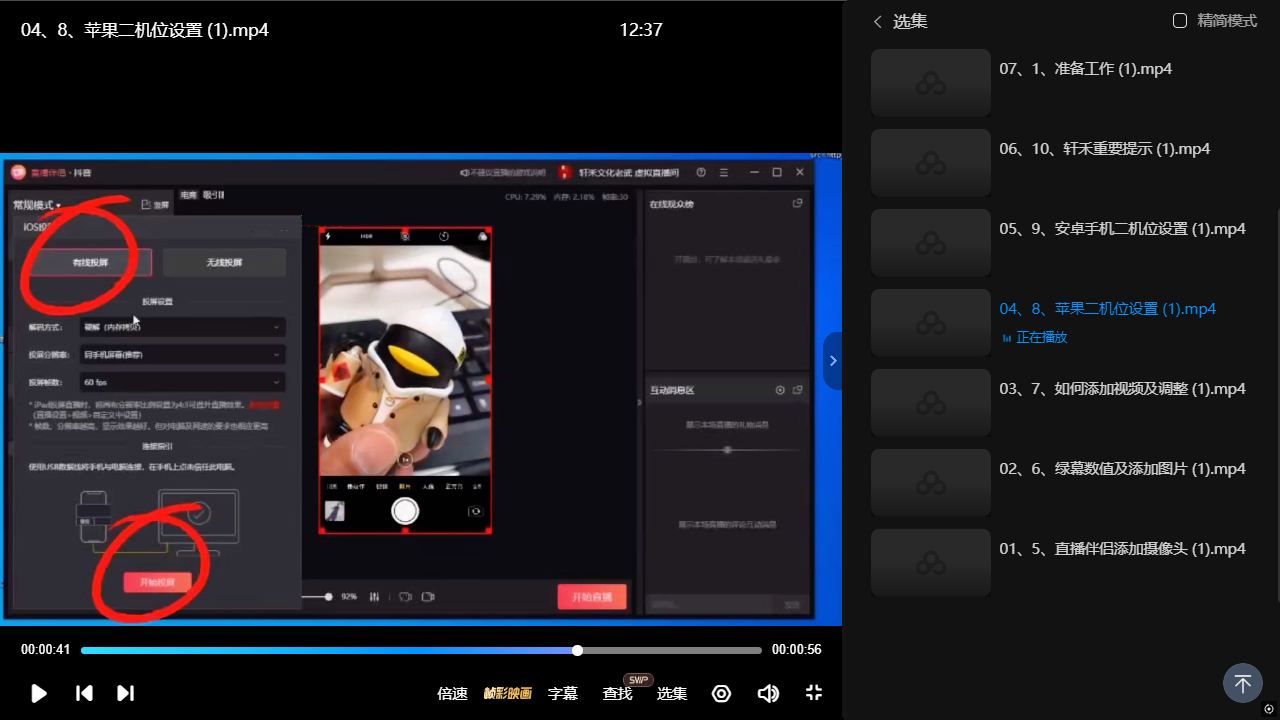Viewport: 1280px width, 720px height.
Task: Skip to next video
Action: pyautogui.click(x=125, y=693)
